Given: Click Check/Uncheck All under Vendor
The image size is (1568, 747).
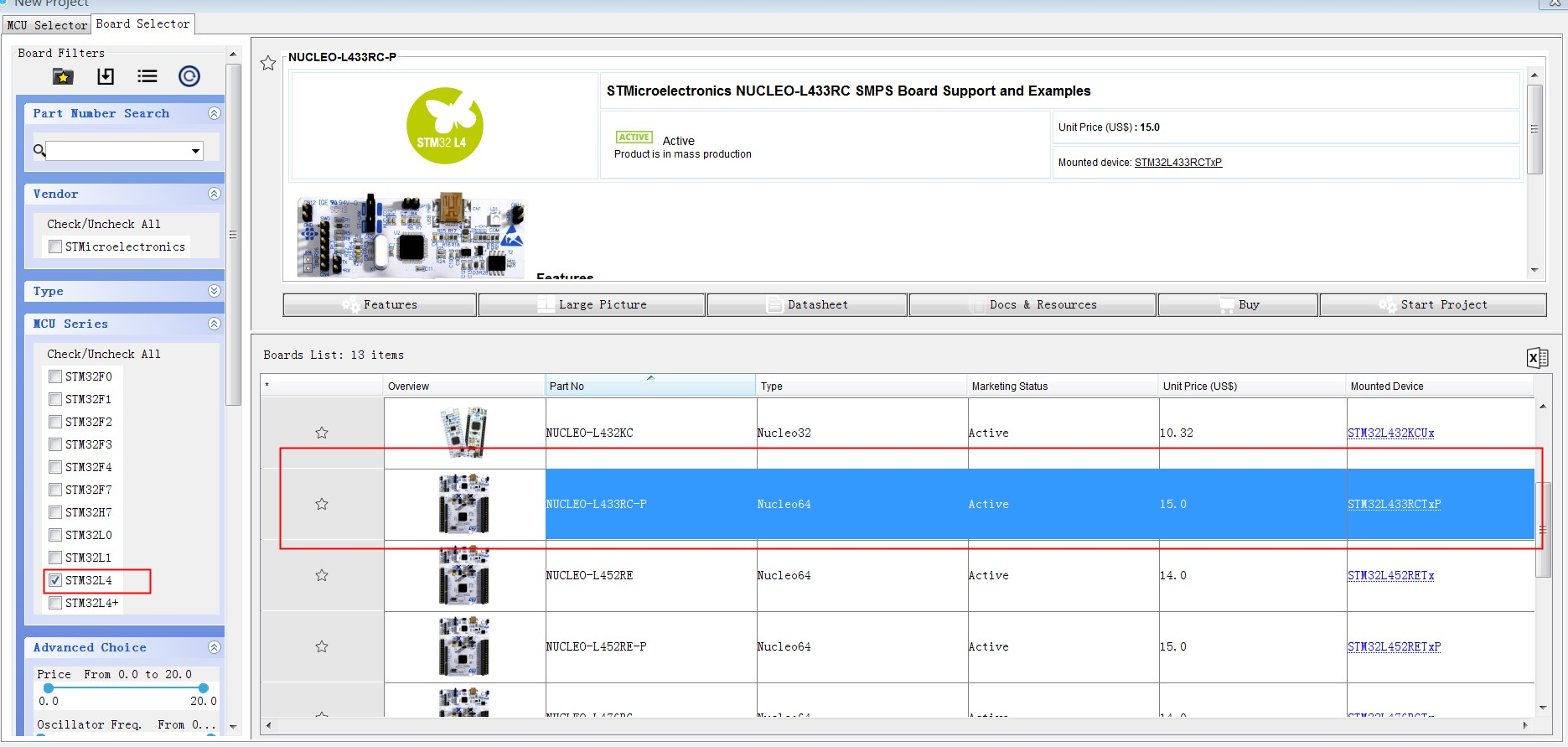Looking at the screenshot, I should (x=104, y=224).
